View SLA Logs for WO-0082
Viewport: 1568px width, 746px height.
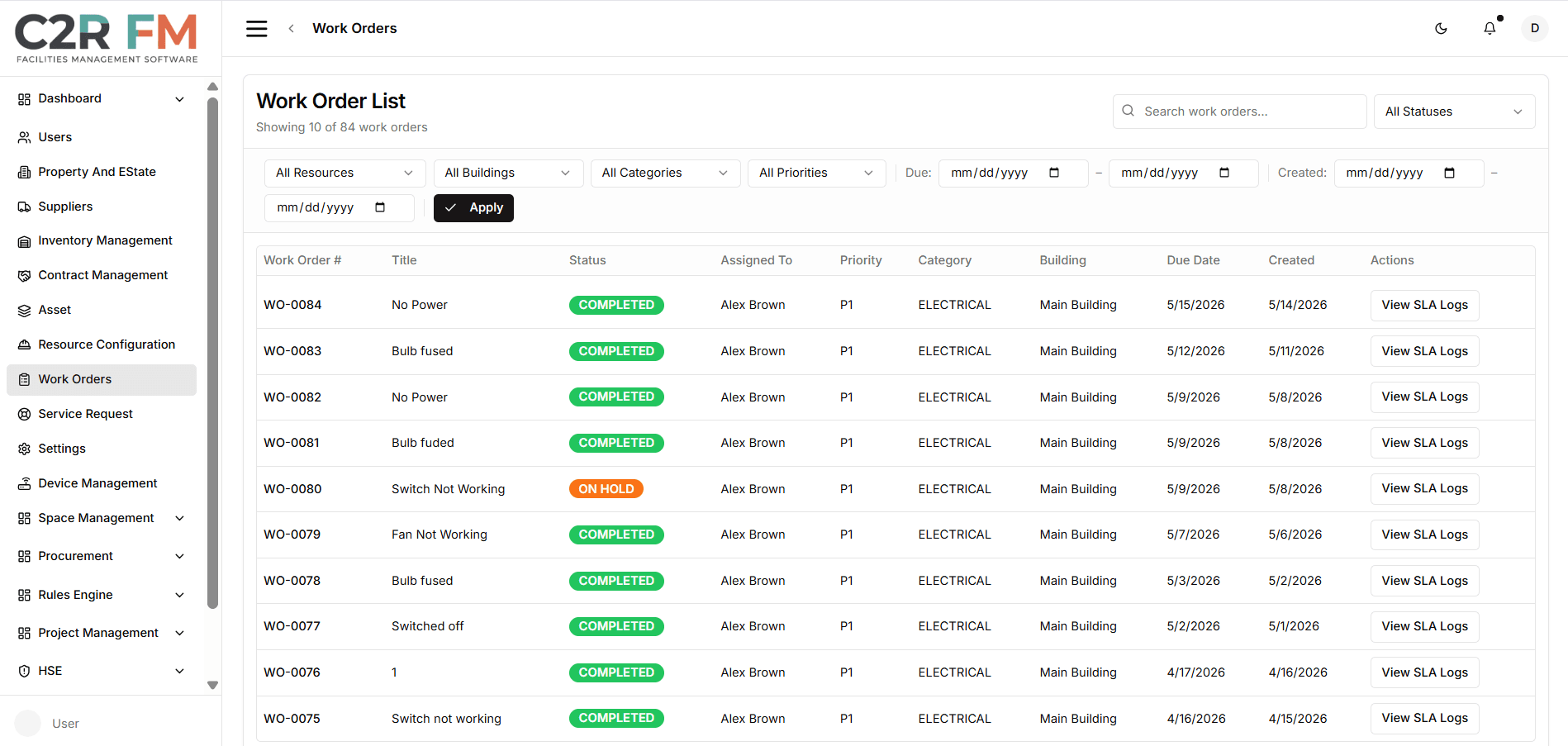(1424, 397)
